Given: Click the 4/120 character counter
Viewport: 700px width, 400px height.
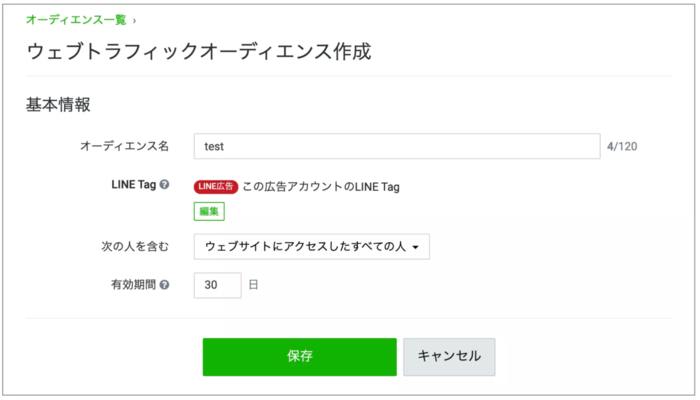Looking at the screenshot, I should click(x=622, y=147).
